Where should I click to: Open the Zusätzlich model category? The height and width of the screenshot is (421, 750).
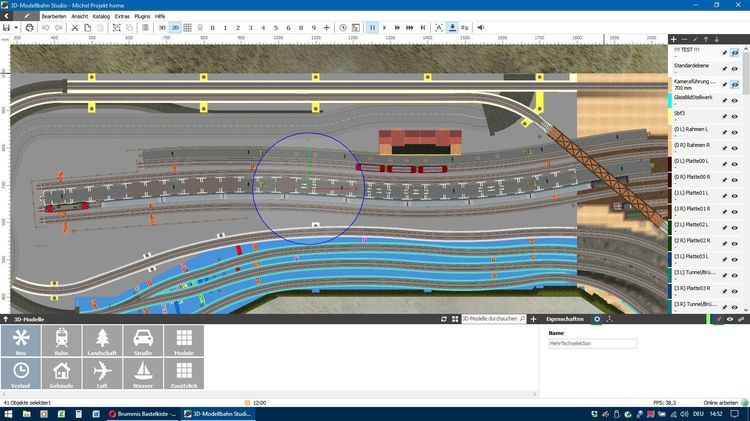pos(184,373)
